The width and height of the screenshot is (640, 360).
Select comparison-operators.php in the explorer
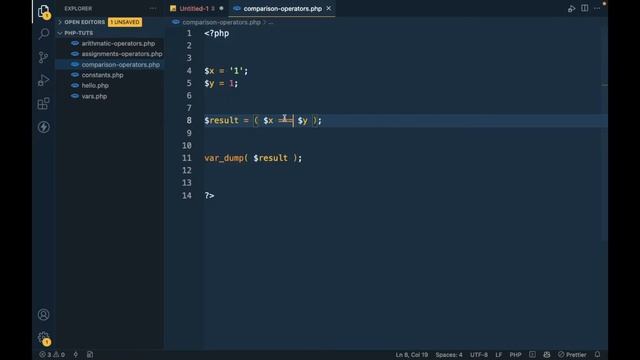tap(120, 64)
